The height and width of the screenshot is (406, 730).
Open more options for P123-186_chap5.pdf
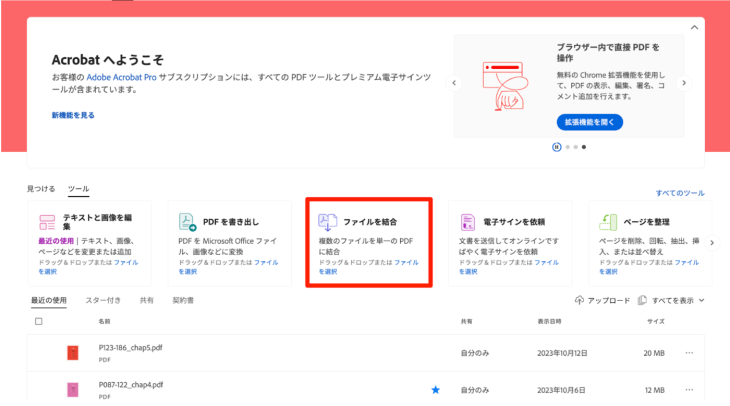click(x=689, y=352)
